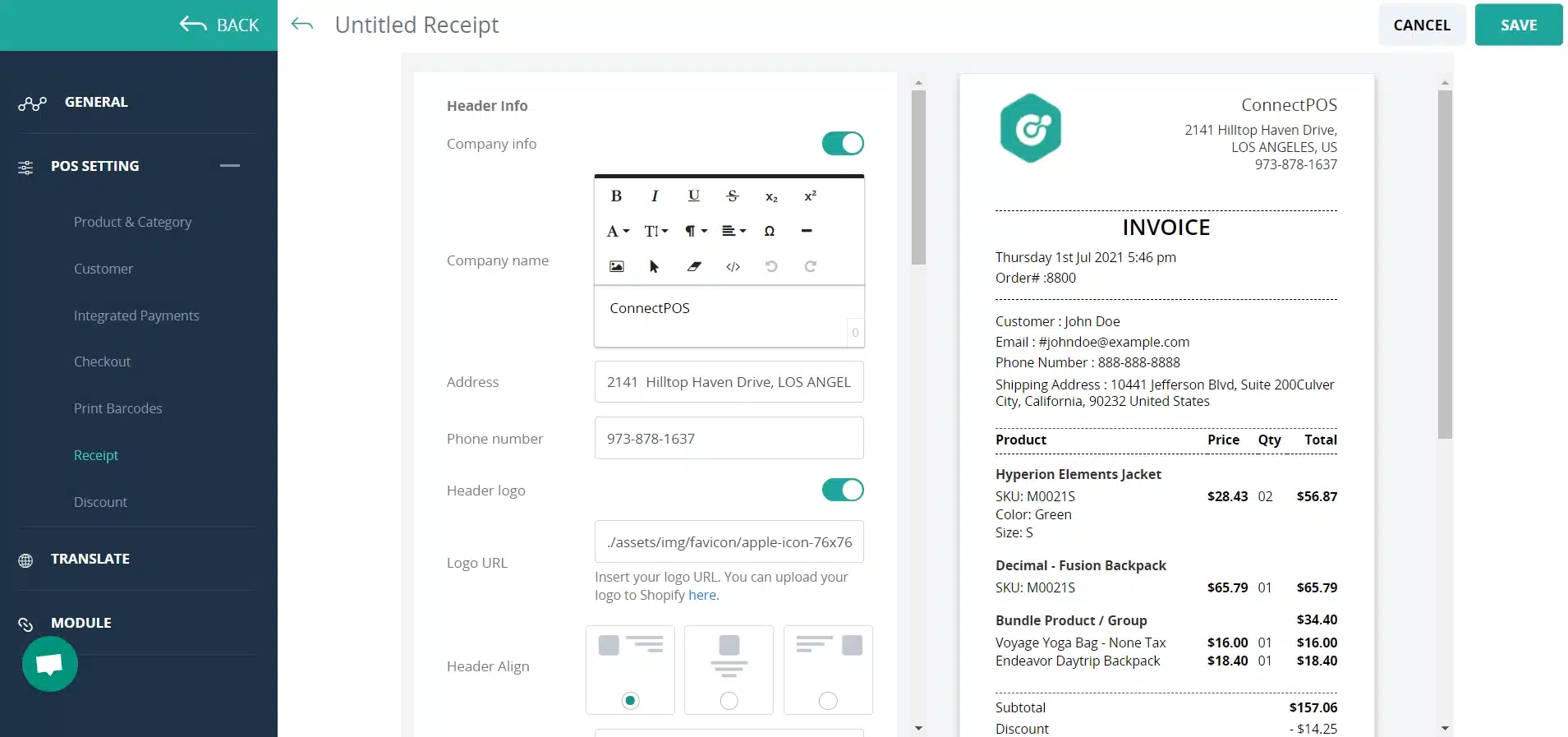Screen dimensions: 1568x737
Task: Apply italic formatting in the editor
Action: coord(655,196)
